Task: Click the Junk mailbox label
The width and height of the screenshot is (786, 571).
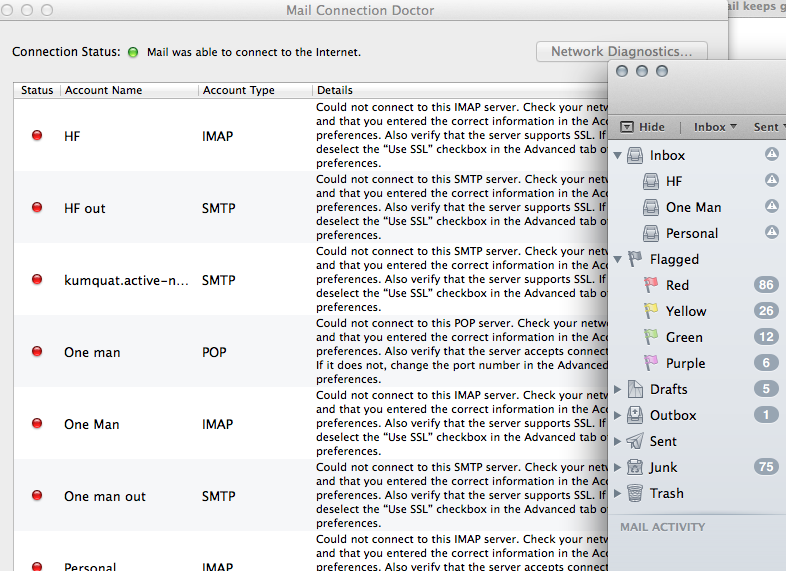Action: pyautogui.click(x=663, y=467)
